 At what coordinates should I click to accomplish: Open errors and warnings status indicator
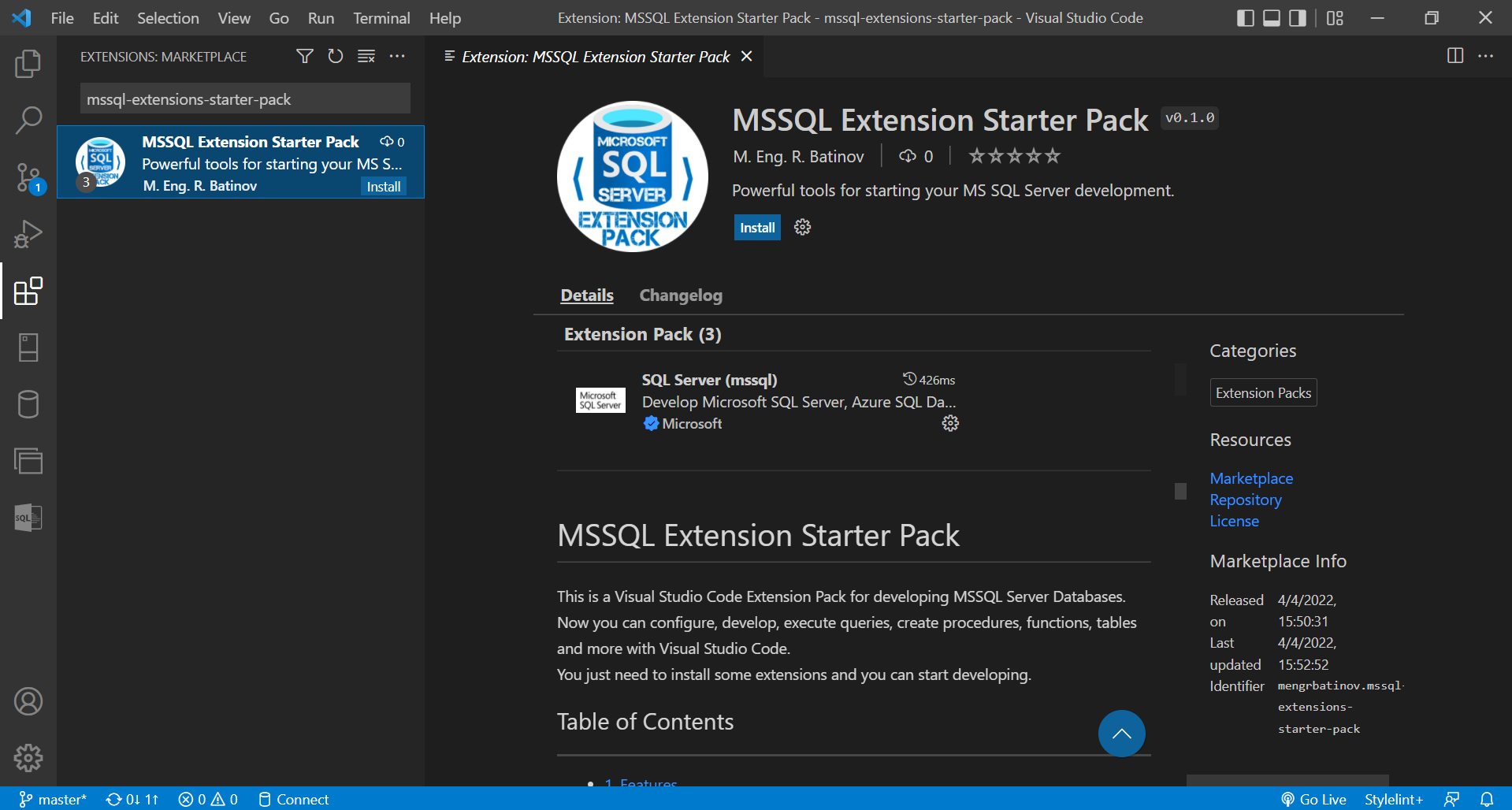click(208, 799)
